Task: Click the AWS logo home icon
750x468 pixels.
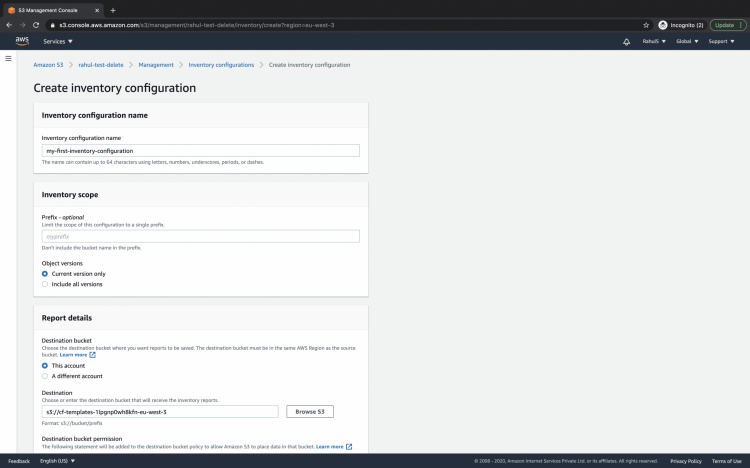Action: (22, 41)
